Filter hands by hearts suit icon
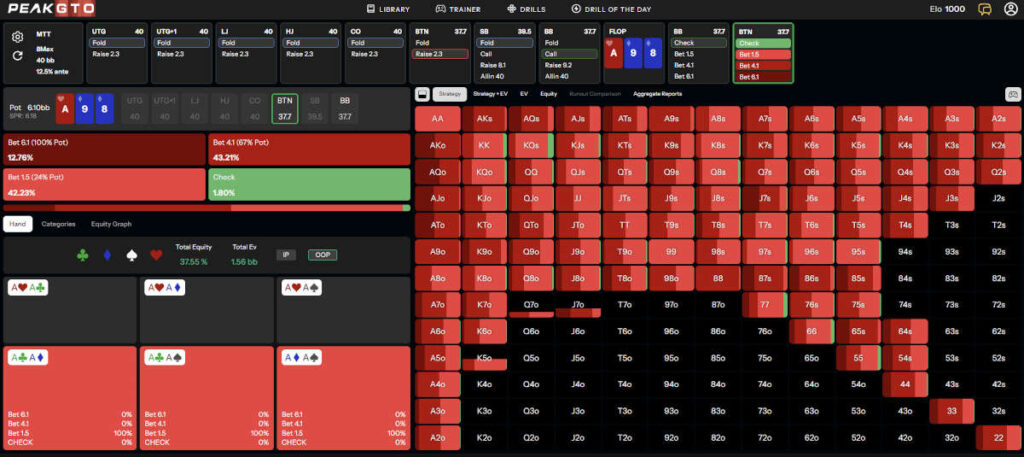This screenshot has height=457, width=1024. click(x=155, y=255)
